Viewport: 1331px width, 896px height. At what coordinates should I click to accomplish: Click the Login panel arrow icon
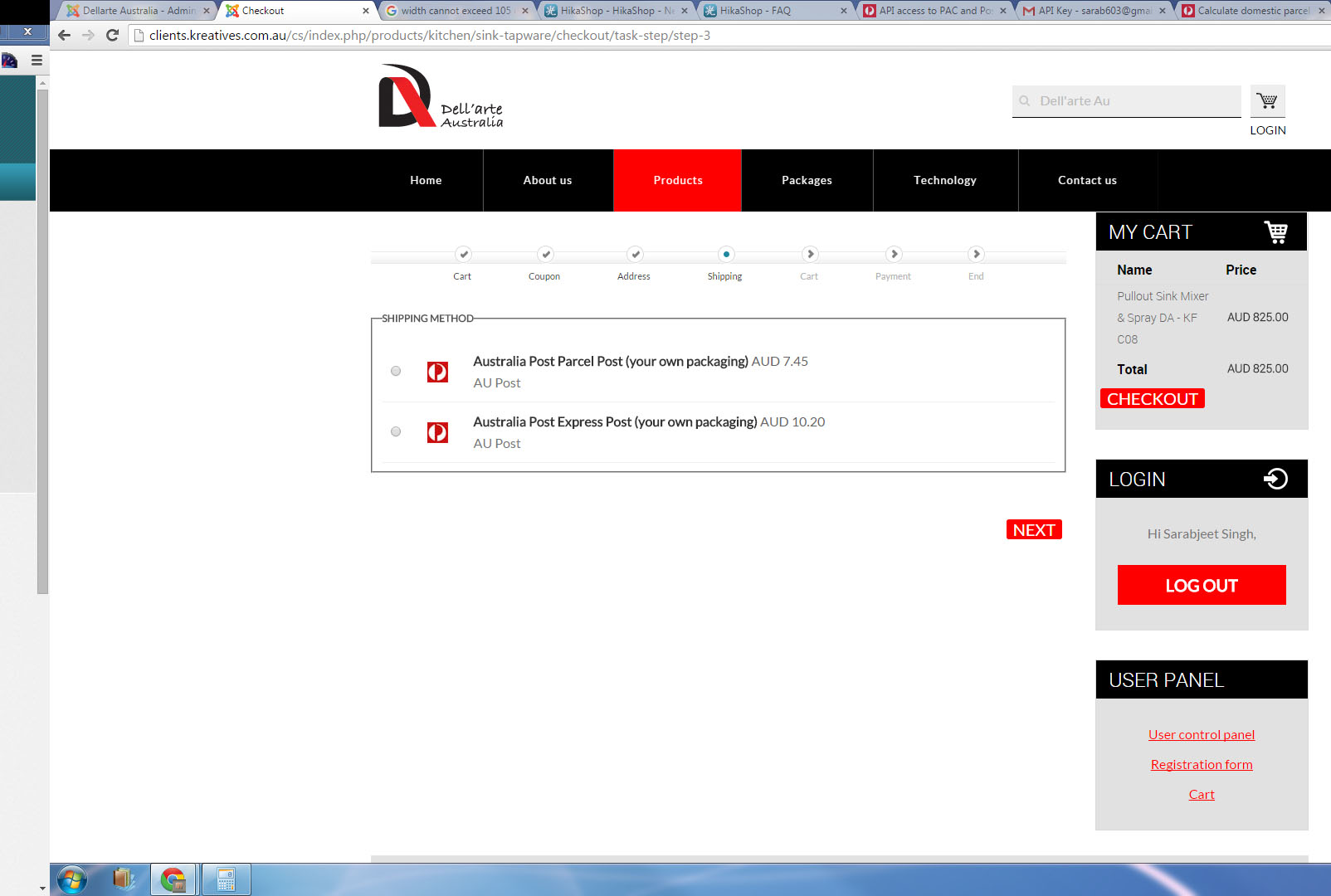coord(1275,479)
